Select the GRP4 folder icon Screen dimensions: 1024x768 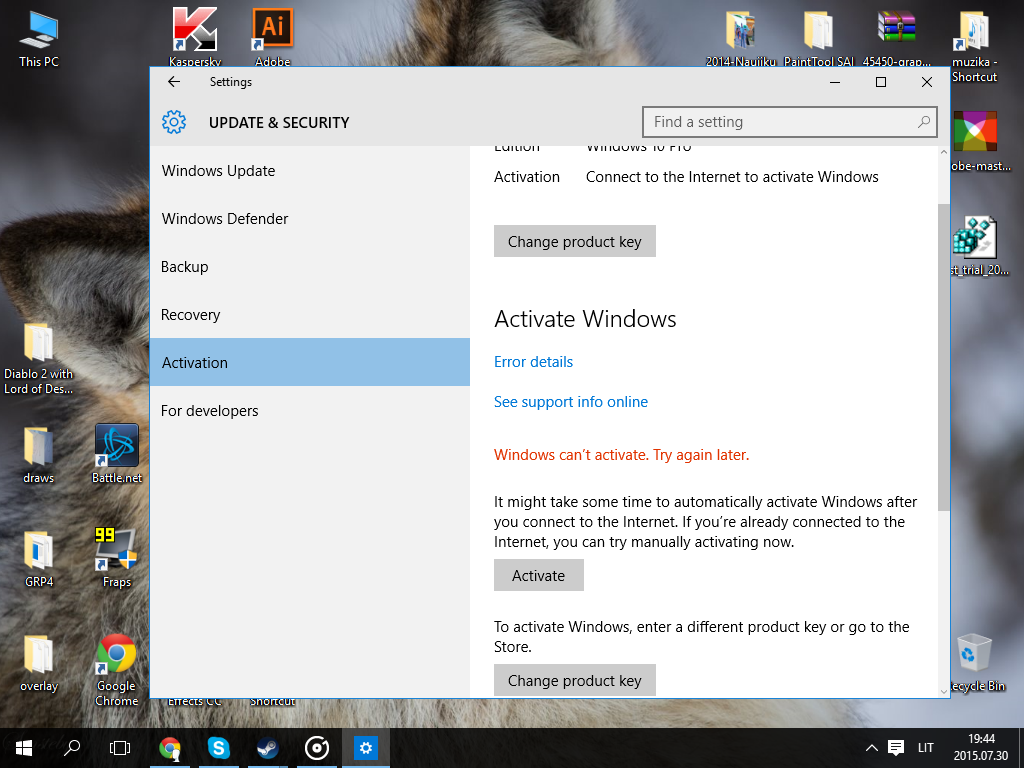point(39,559)
